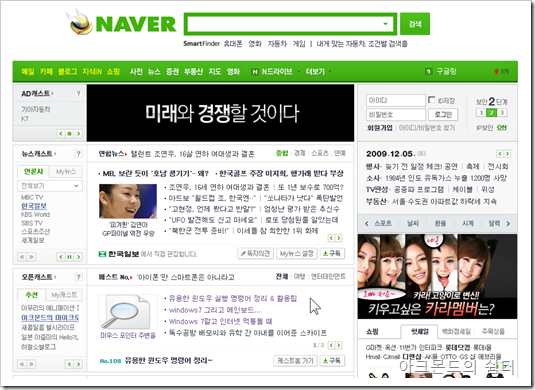The image size is (535, 390).
Task: Click into the 아이디 input field
Action: coord(396,100)
